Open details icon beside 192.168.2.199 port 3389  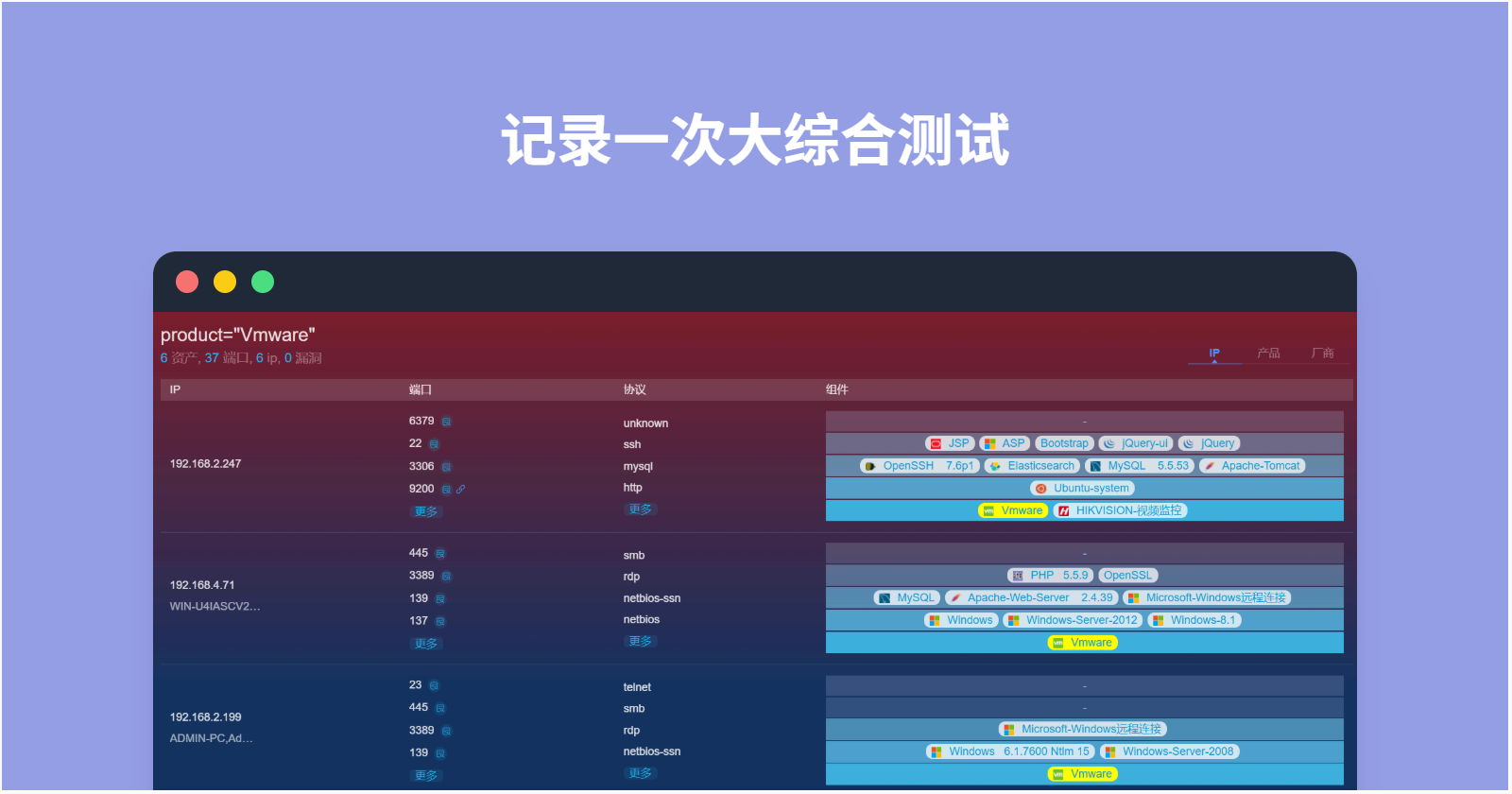click(446, 731)
